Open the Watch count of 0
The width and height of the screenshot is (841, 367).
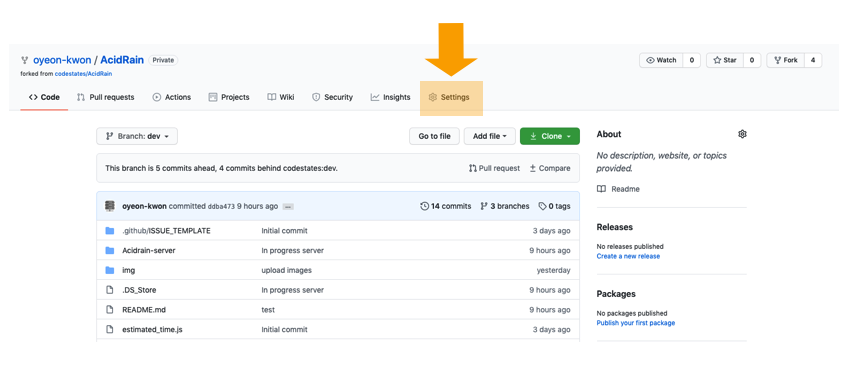(692, 60)
